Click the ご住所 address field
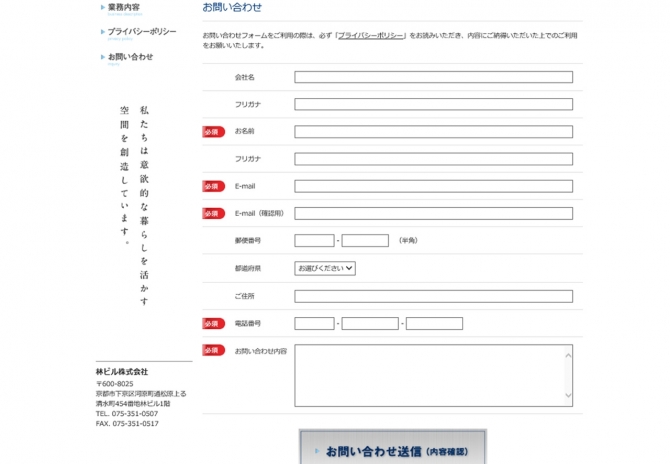This screenshot has width=670, height=464. pyautogui.click(x=433, y=296)
